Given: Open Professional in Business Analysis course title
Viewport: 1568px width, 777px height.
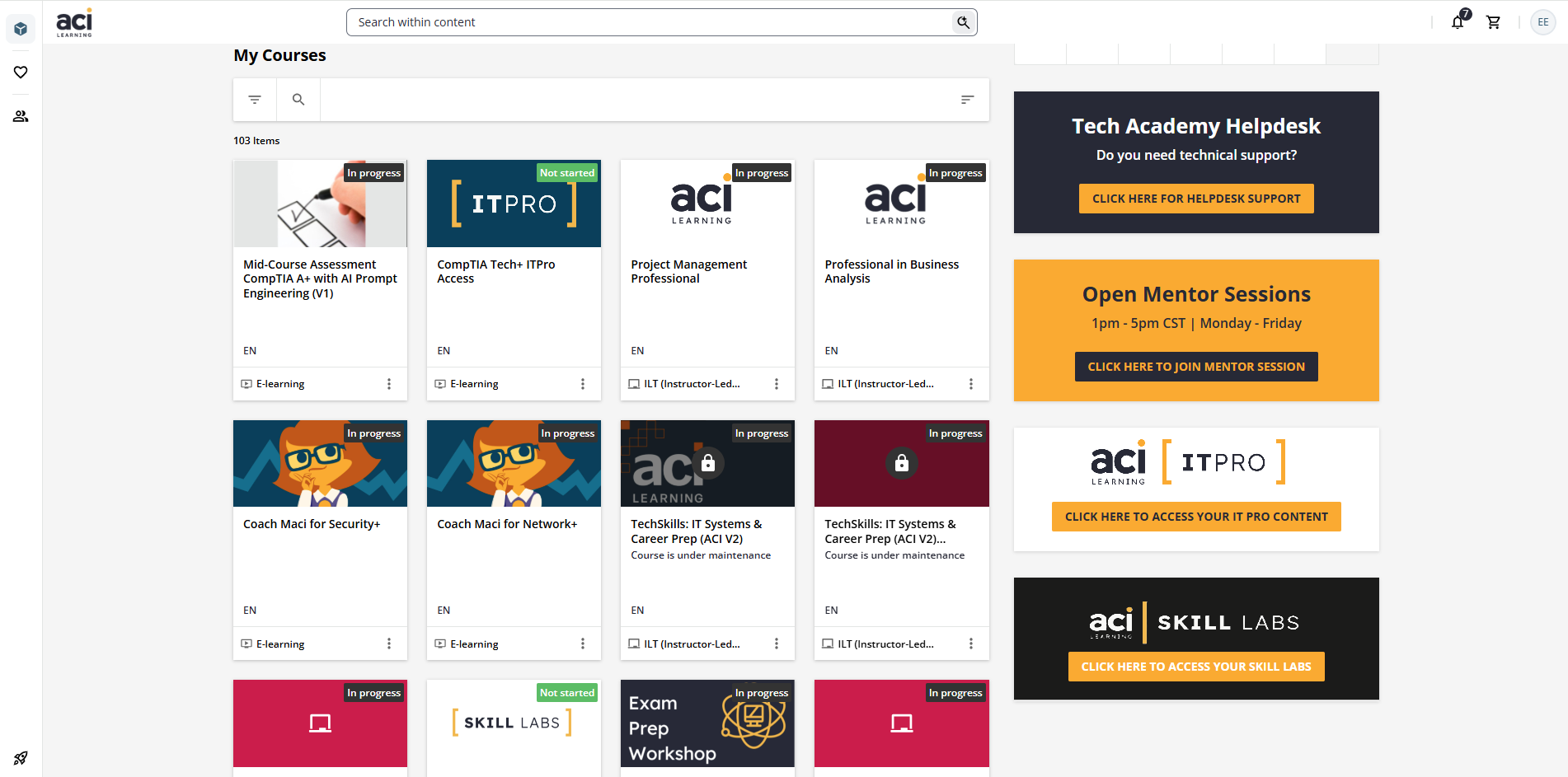Looking at the screenshot, I should [892, 272].
